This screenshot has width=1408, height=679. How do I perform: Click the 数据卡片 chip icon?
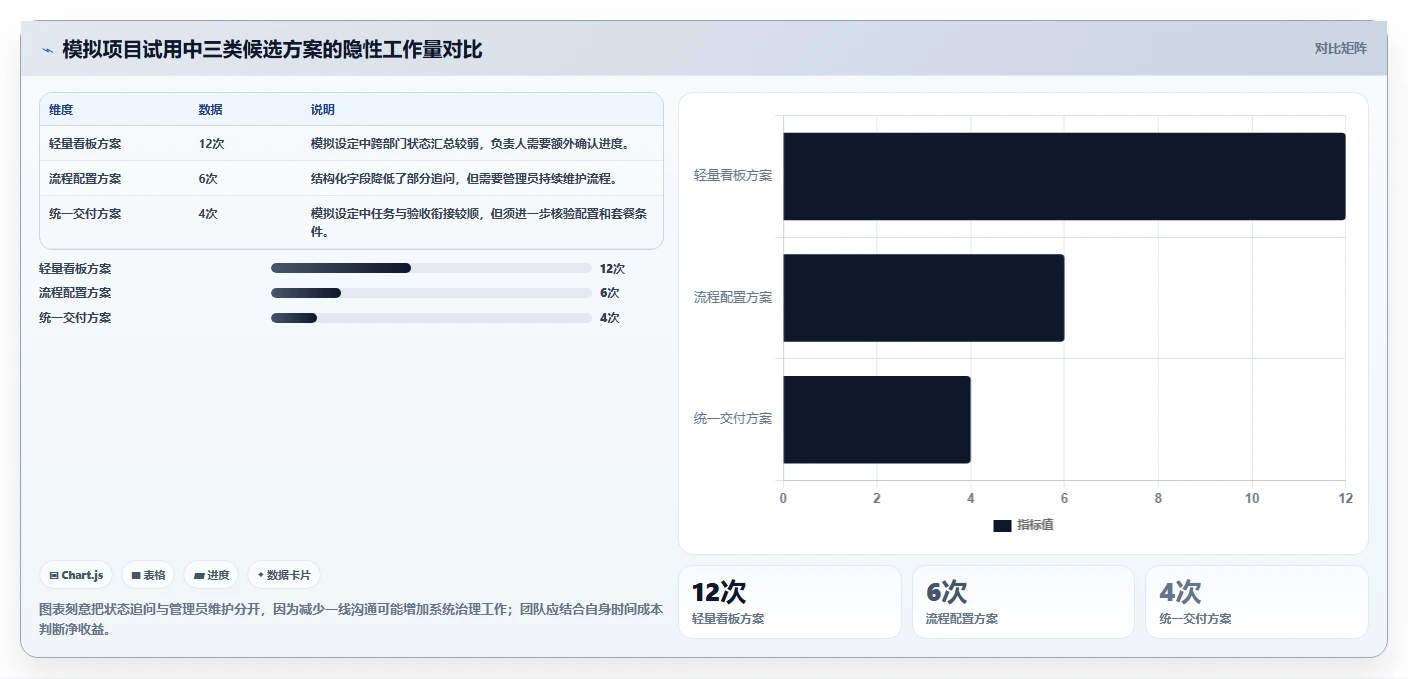[261, 575]
